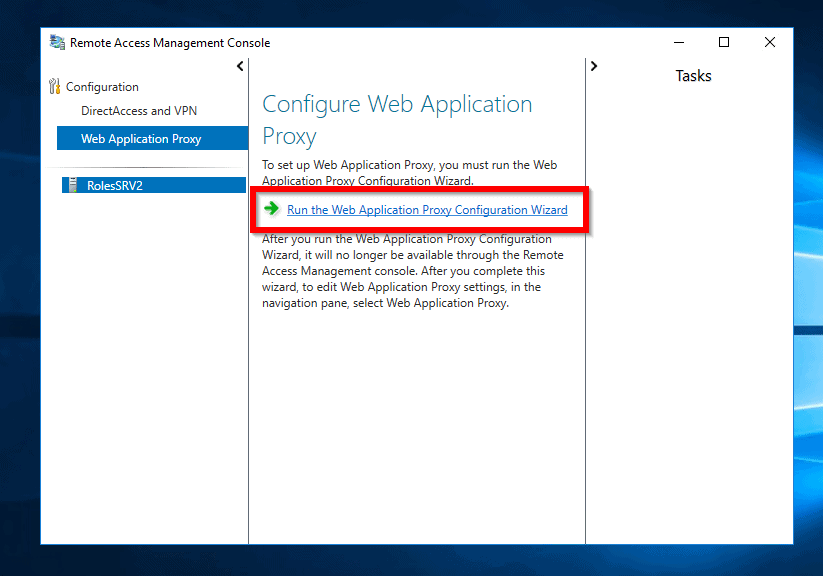Viewport: 823px width, 576px height.
Task: Select the RolesSRV2 server entry
Action: point(120,184)
